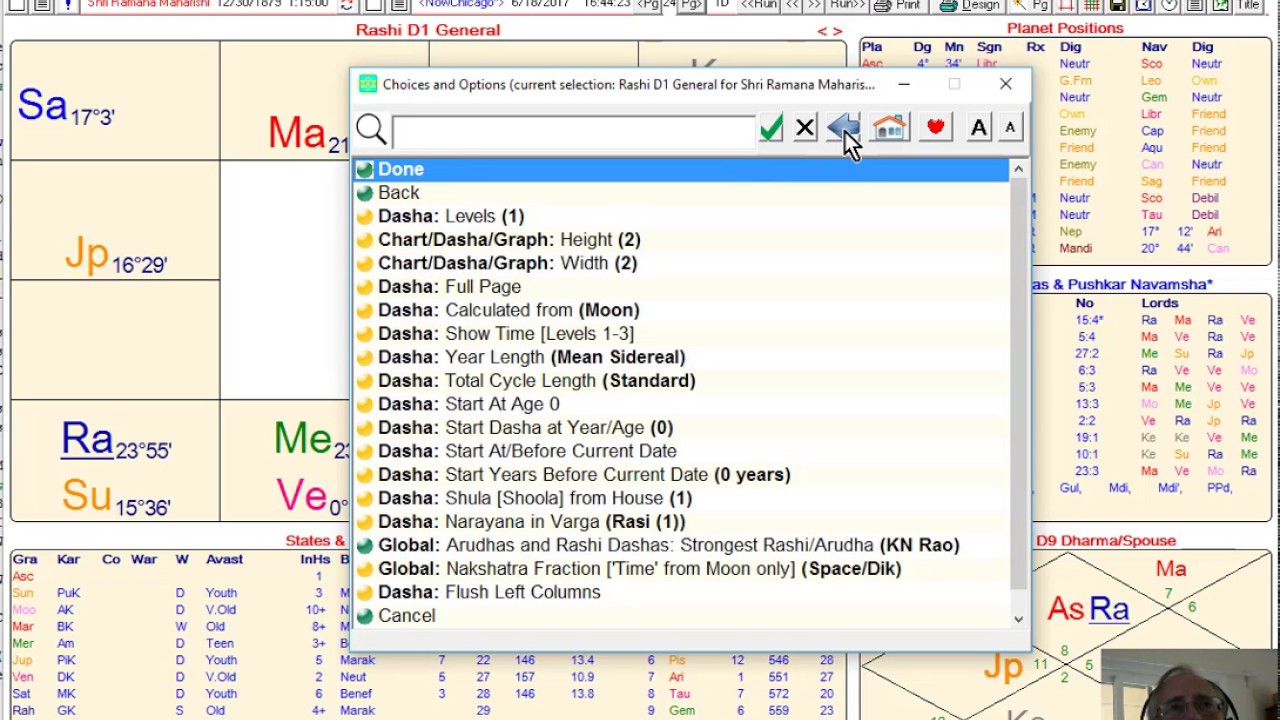Select Done in the options list
This screenshot has width=1280, height=720.
click(x=682, y=170)
